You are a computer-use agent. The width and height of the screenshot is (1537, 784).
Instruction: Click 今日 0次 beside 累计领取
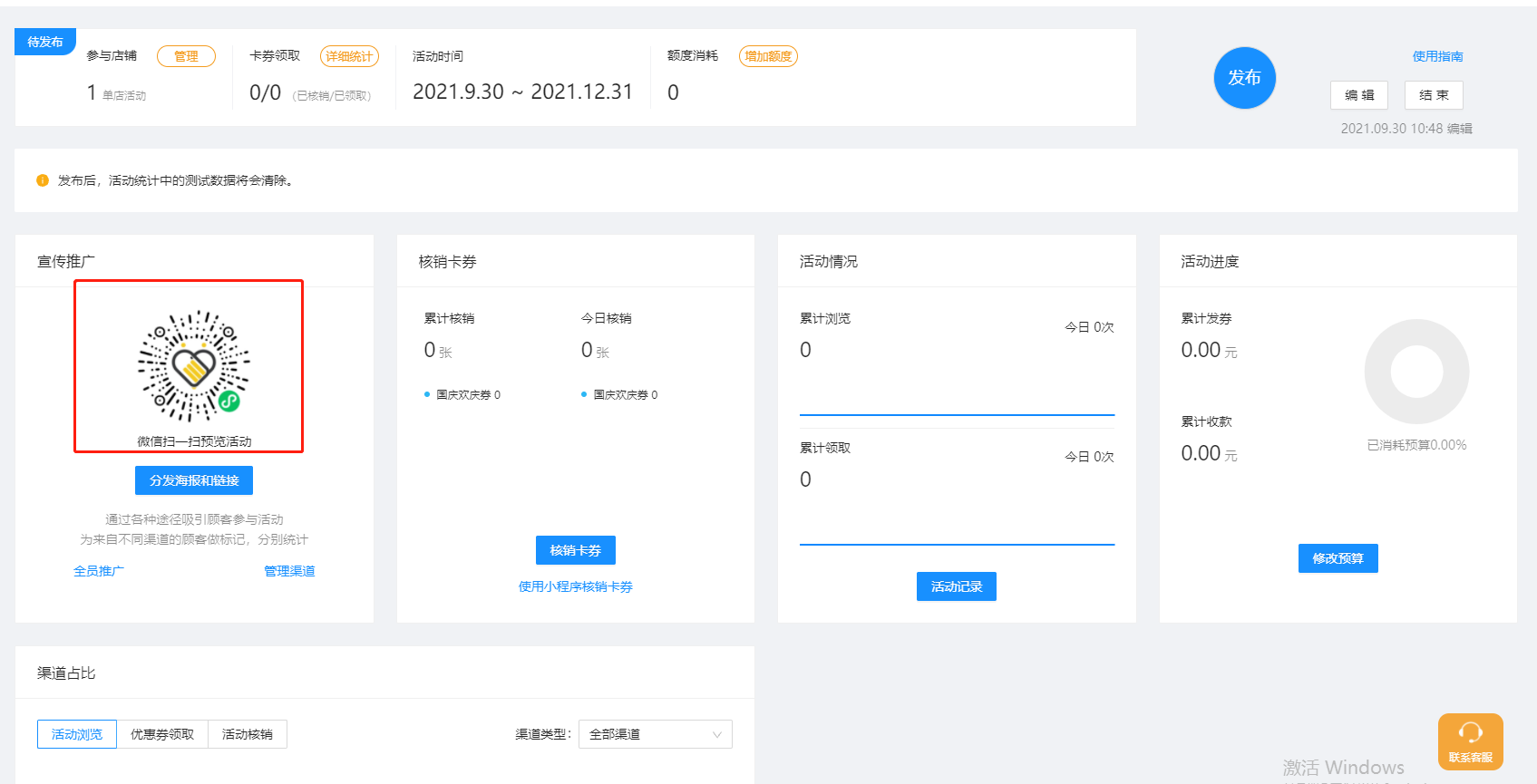click(x=1089, y=457)
